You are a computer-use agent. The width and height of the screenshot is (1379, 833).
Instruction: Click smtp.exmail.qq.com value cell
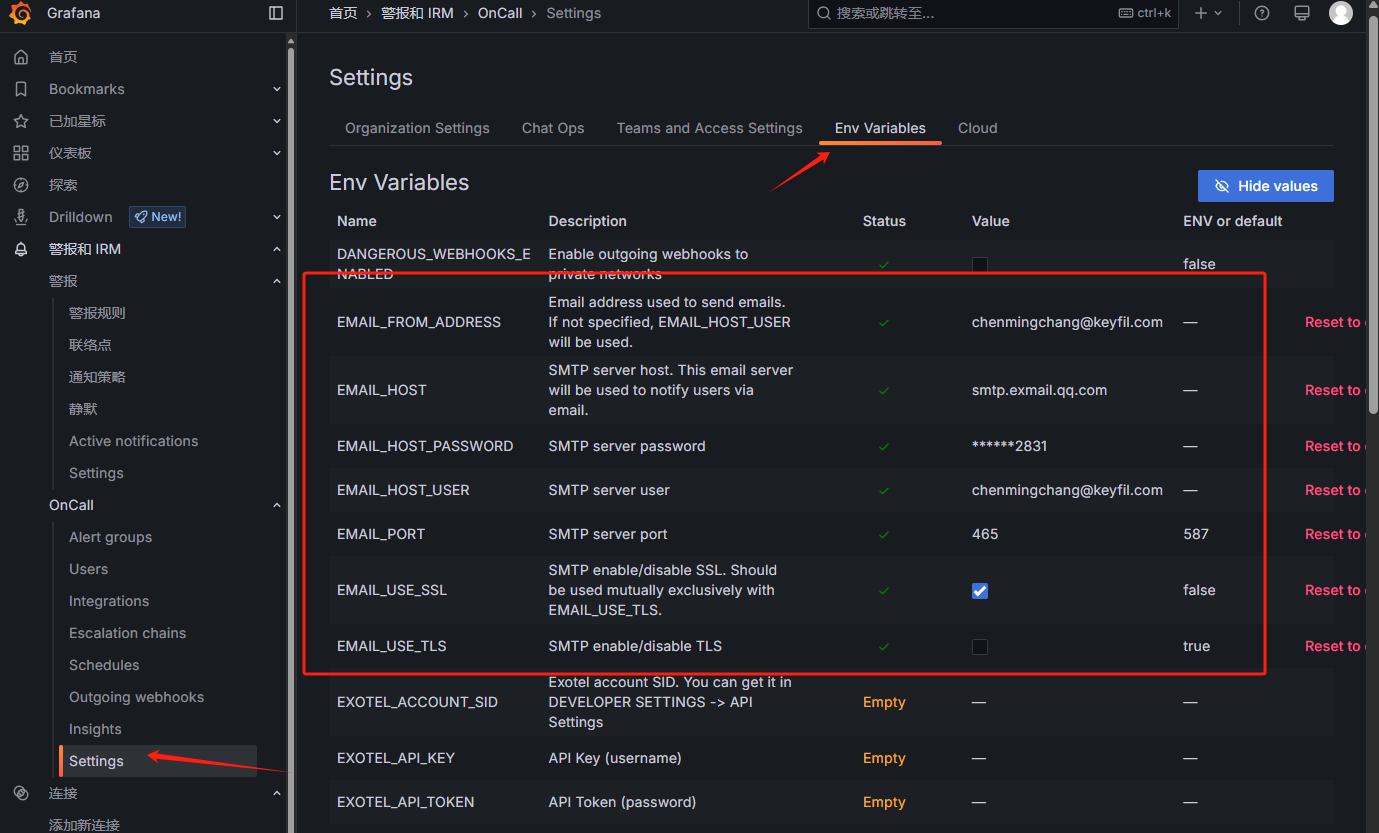(1039, 390)
